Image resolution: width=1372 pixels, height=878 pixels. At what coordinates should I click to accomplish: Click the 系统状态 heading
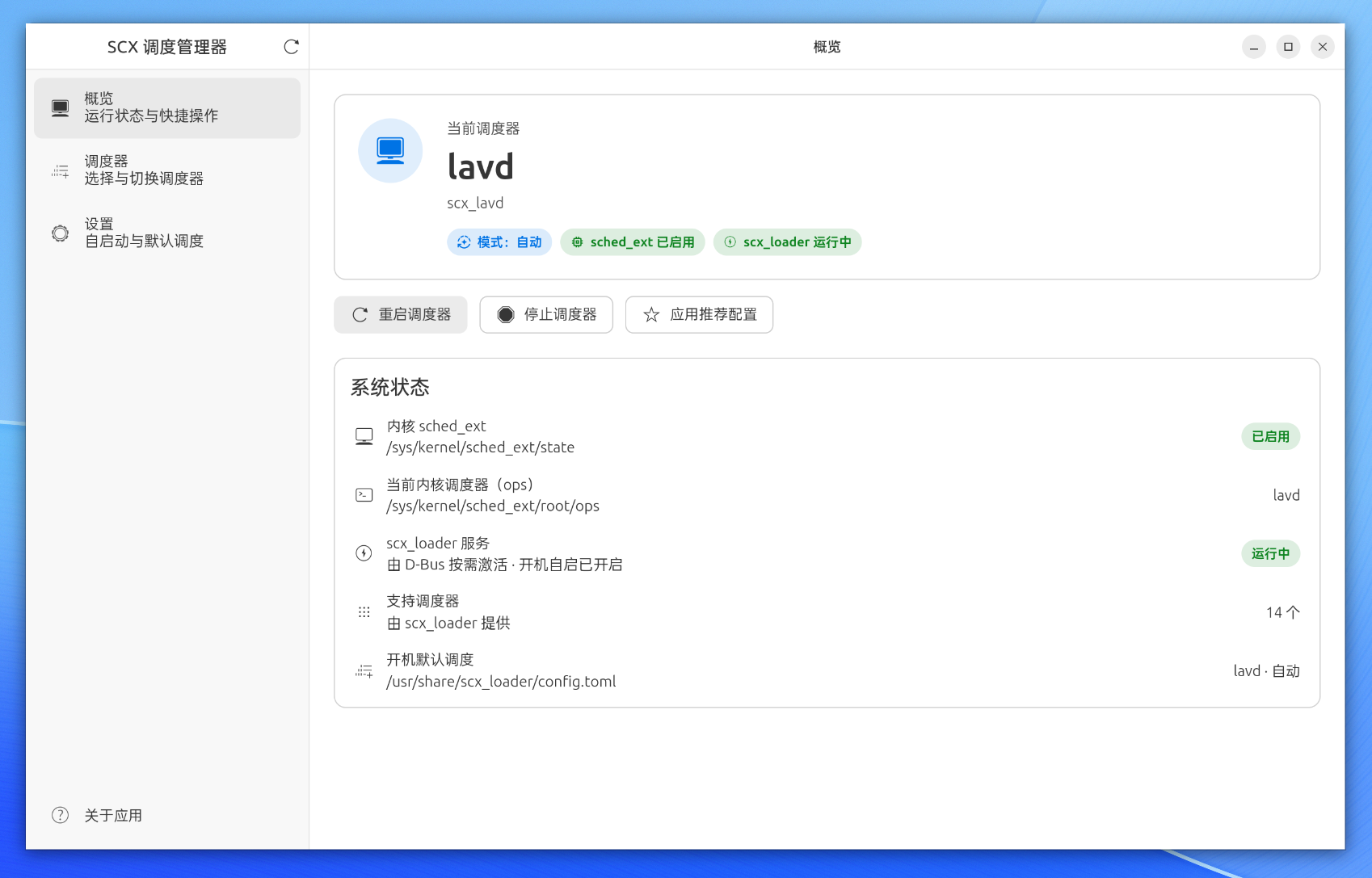point(390,387)
